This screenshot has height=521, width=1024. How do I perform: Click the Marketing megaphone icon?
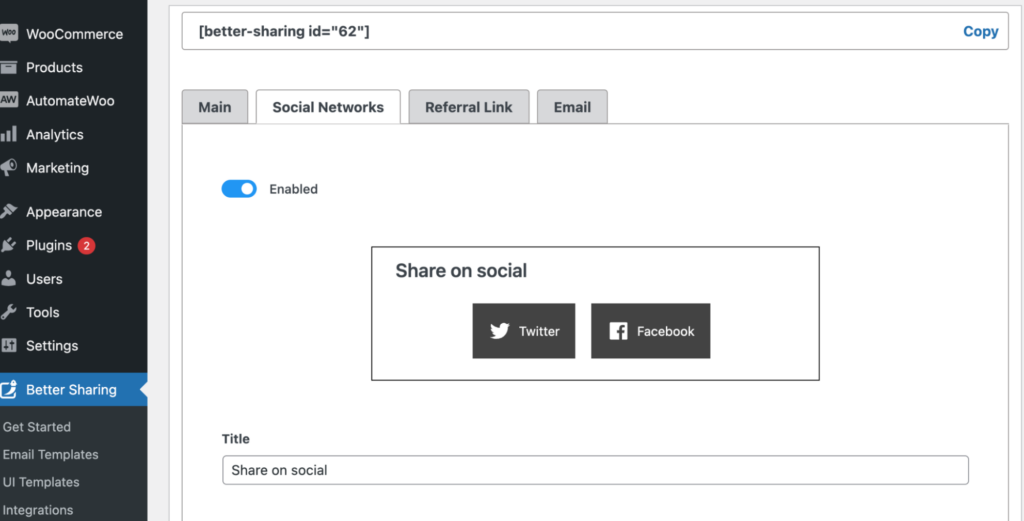[x=8, y=168]
